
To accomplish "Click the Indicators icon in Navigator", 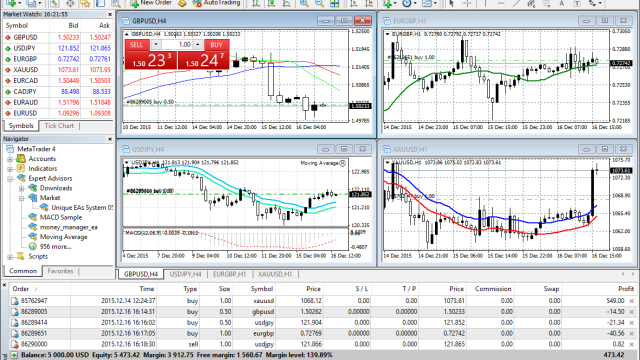I will 21,168.
